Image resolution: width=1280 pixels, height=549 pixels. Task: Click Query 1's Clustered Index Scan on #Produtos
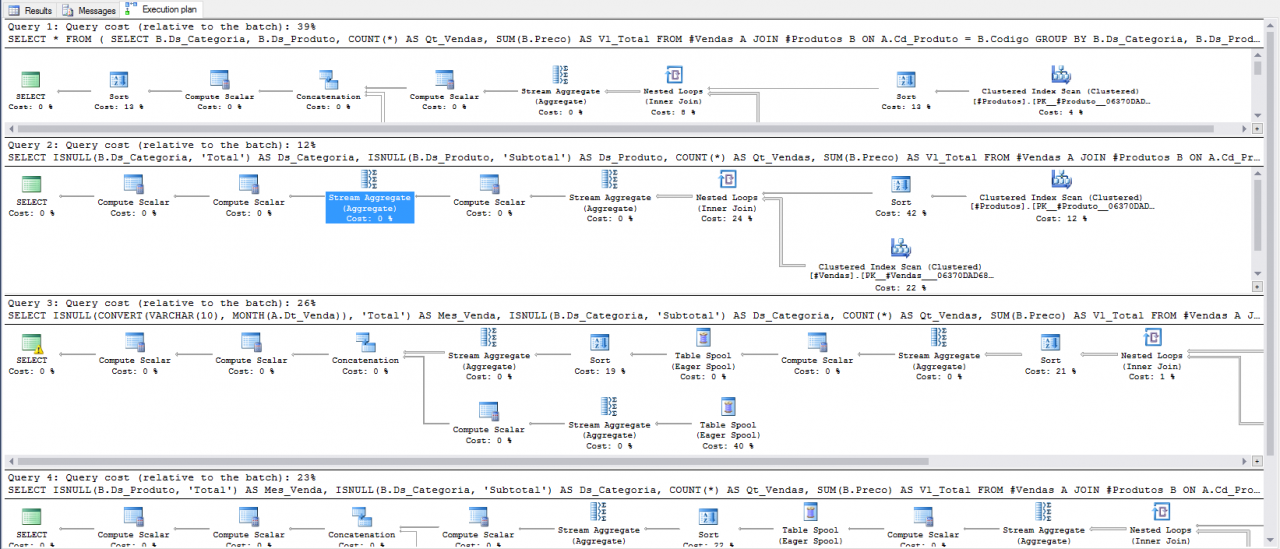(x=1061, y=76)
